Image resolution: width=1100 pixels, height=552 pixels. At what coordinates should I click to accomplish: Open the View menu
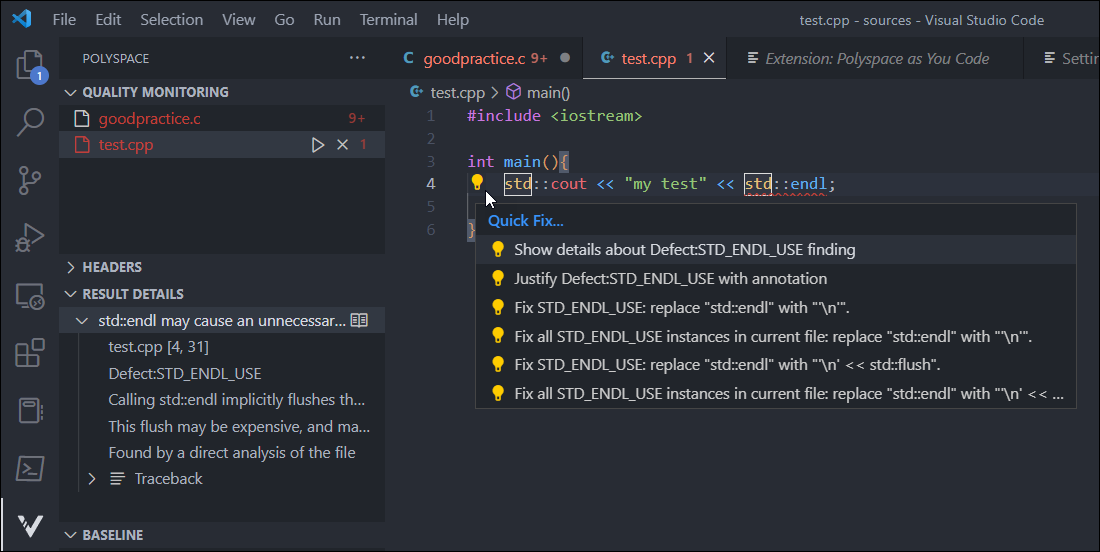click(239, 20)
